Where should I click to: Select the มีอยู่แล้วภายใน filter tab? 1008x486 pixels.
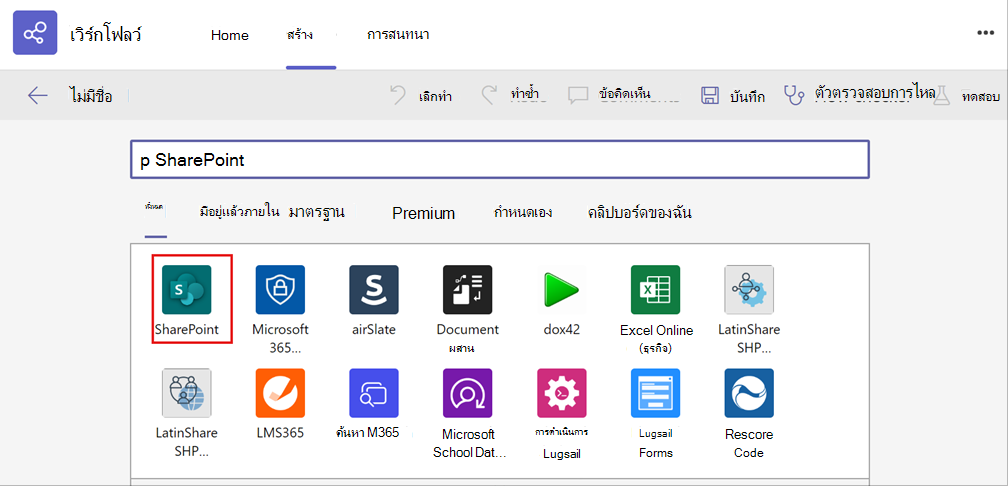(x=238, y=212)
